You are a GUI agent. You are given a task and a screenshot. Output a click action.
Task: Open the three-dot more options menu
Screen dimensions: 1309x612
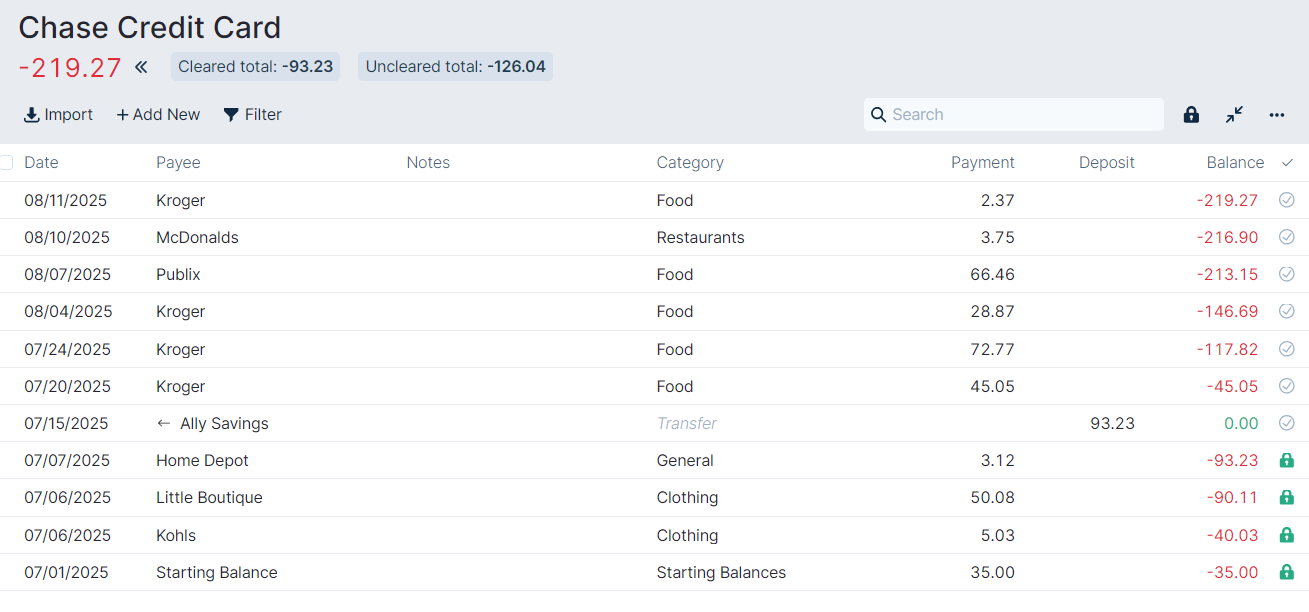[x=1277, y=115]
